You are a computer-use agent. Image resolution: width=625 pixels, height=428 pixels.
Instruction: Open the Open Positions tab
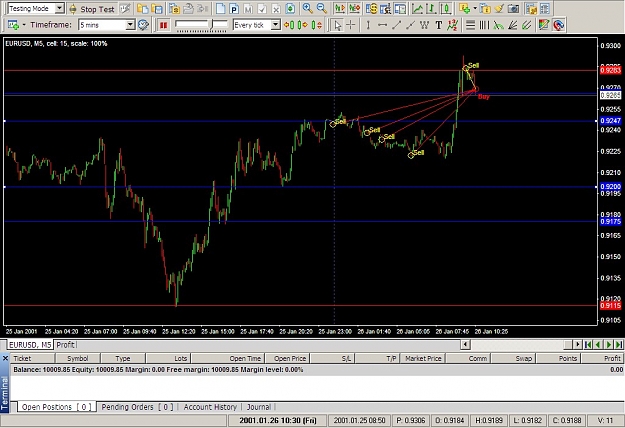56,407
